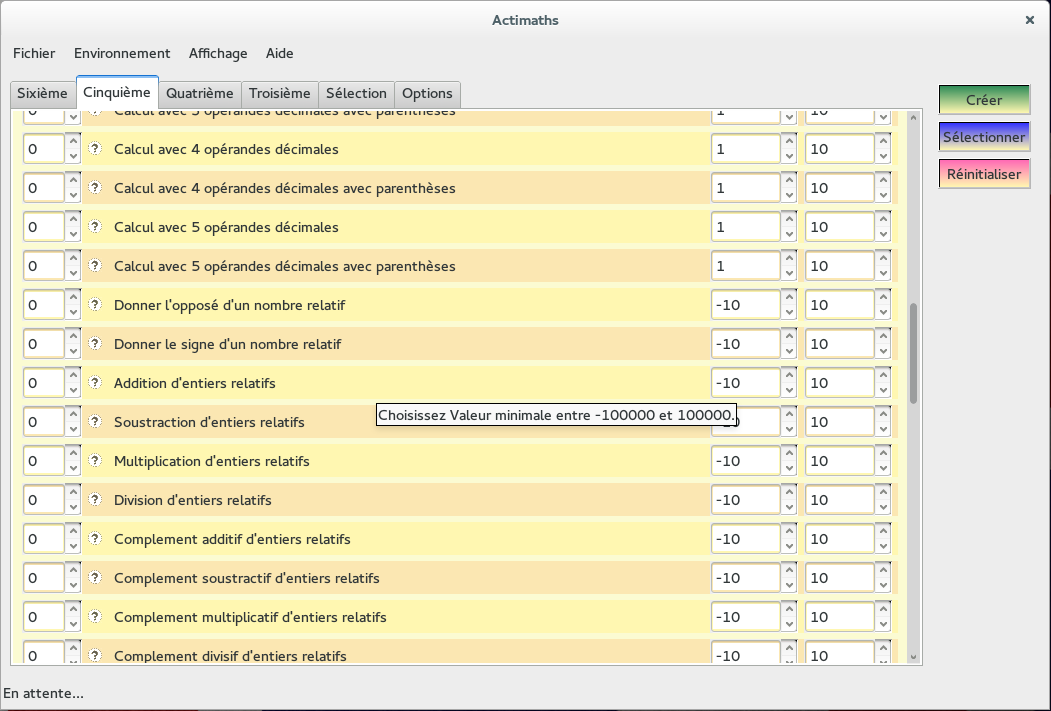Click minimum value field for Complement multiplicatif d'entiers relatifs

(x=745, y=617)
